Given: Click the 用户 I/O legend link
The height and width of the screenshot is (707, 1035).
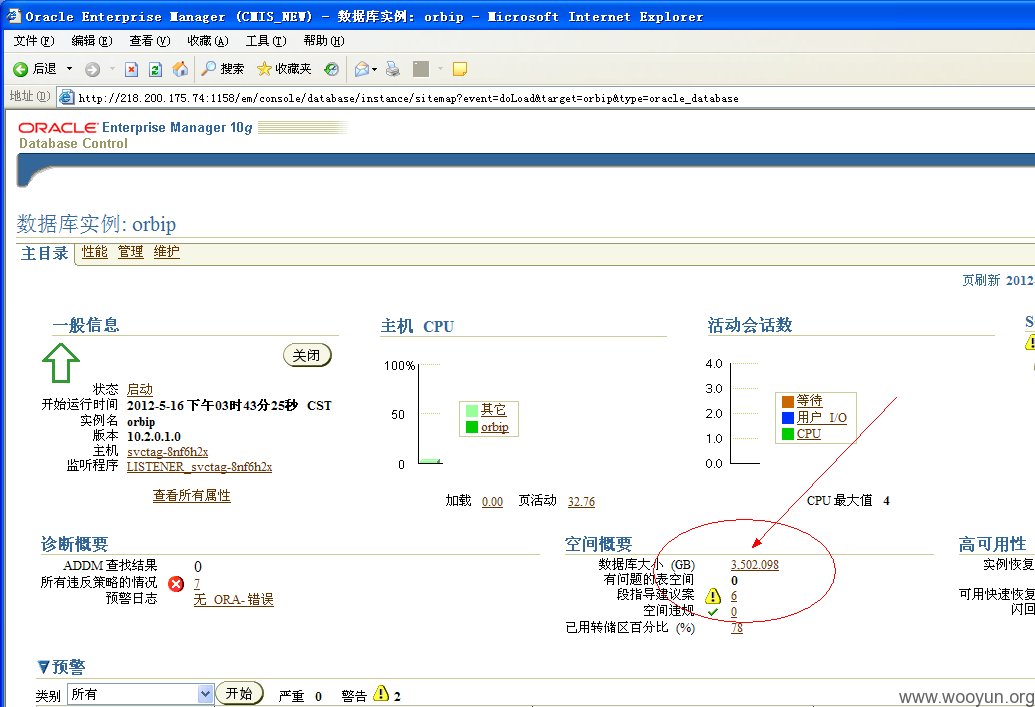Looking at the screenshot, I should pos(821,417).
